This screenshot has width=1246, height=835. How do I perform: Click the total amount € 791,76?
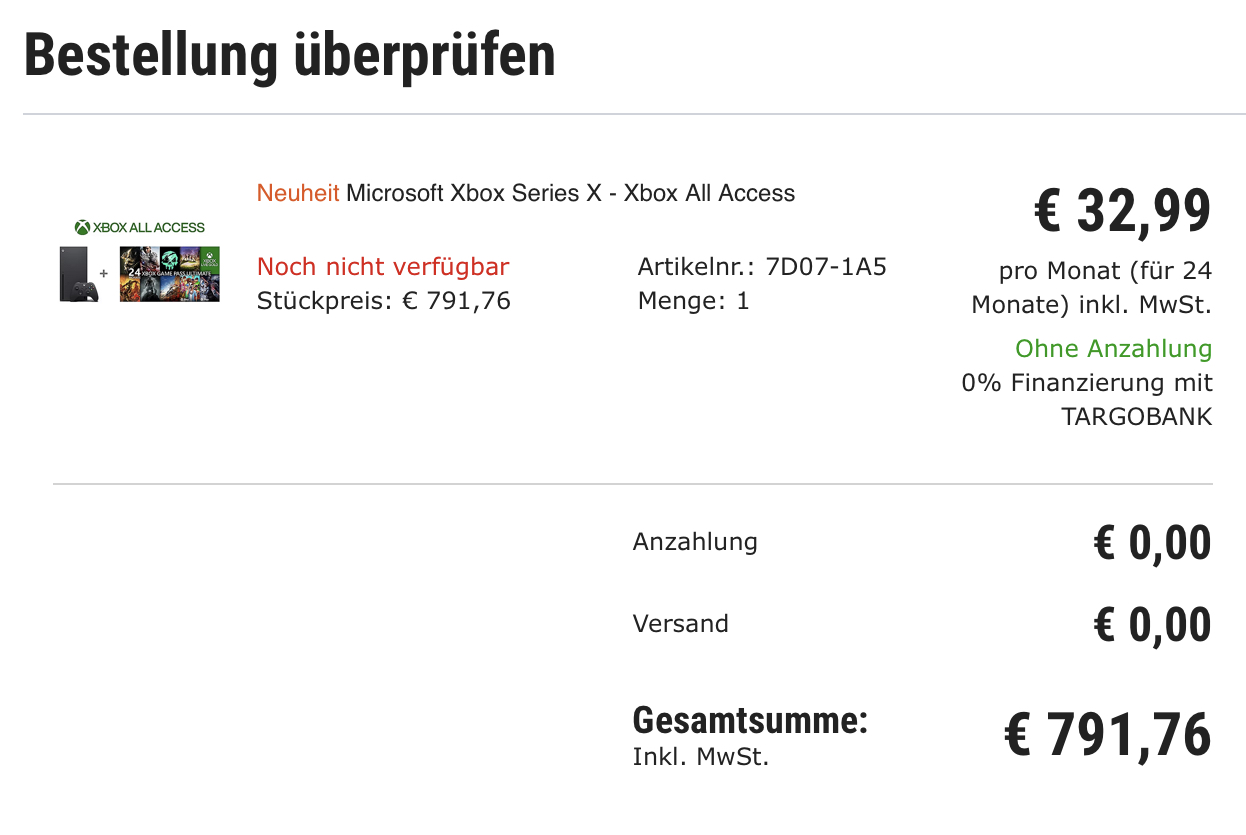point(1107,735)
